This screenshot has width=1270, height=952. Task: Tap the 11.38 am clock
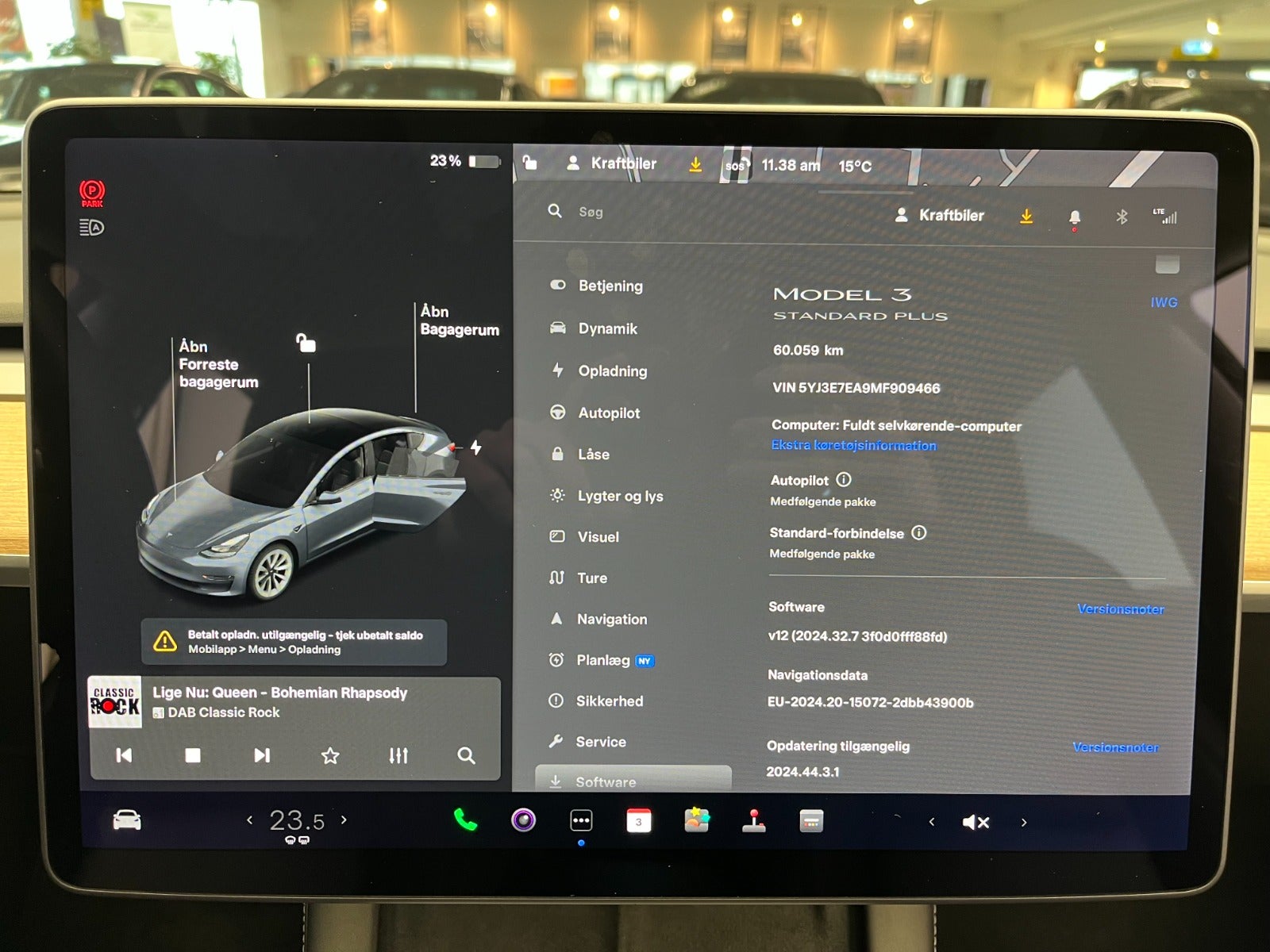tap(791, 165)
